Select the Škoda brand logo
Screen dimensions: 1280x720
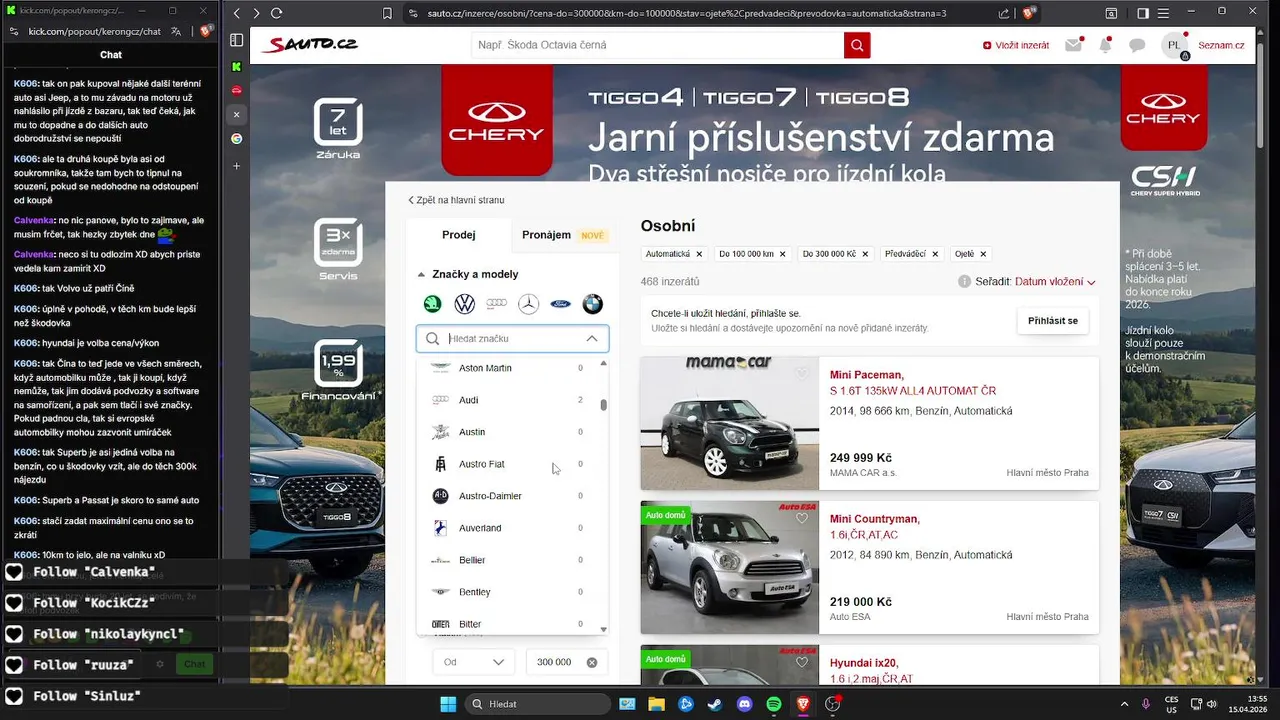(433, 304)
